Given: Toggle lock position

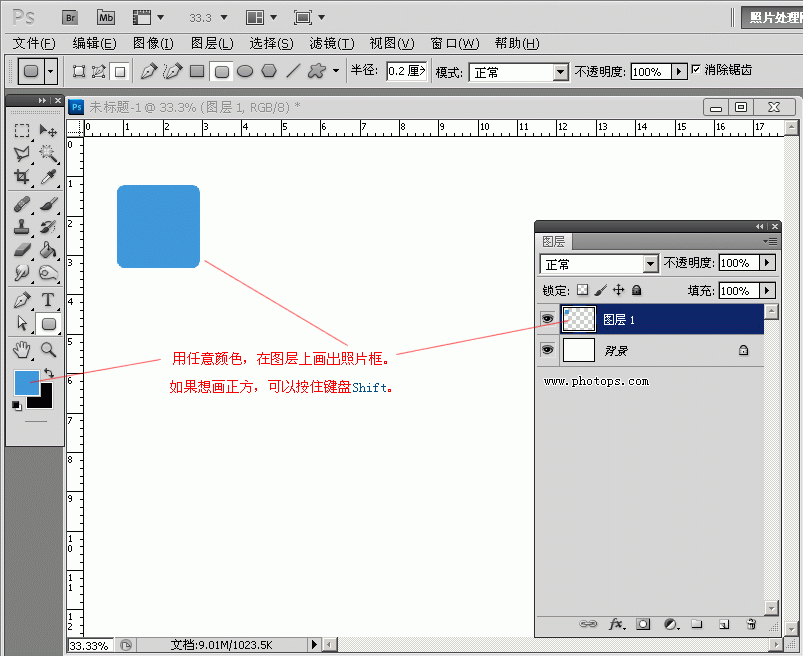Looking at the screenshot, I should coord(619,290).
